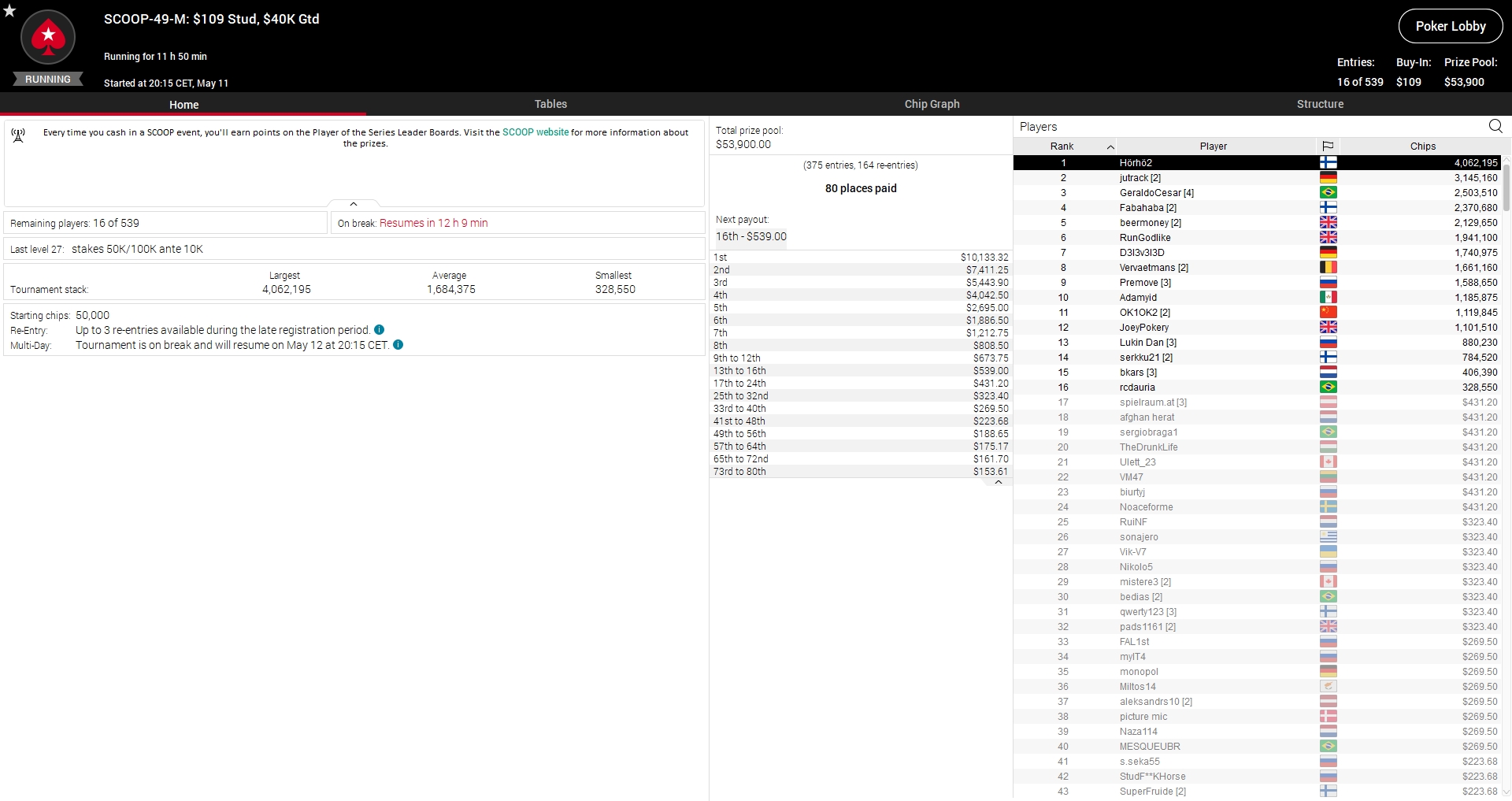Click Resumes in 12 h 9 min text

click(x=434, y=223)
